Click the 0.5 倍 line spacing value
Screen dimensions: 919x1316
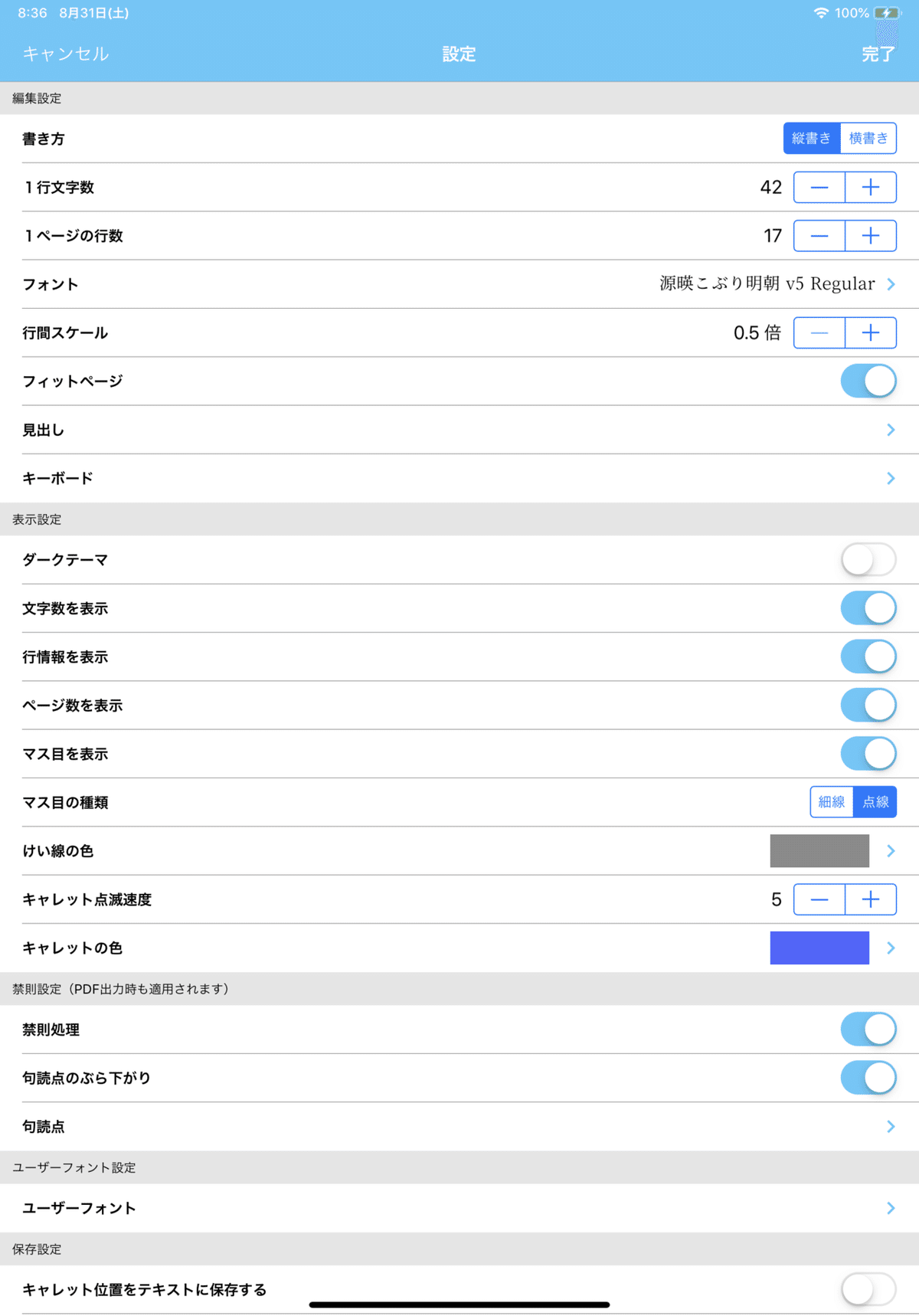[x=757, y=333]
